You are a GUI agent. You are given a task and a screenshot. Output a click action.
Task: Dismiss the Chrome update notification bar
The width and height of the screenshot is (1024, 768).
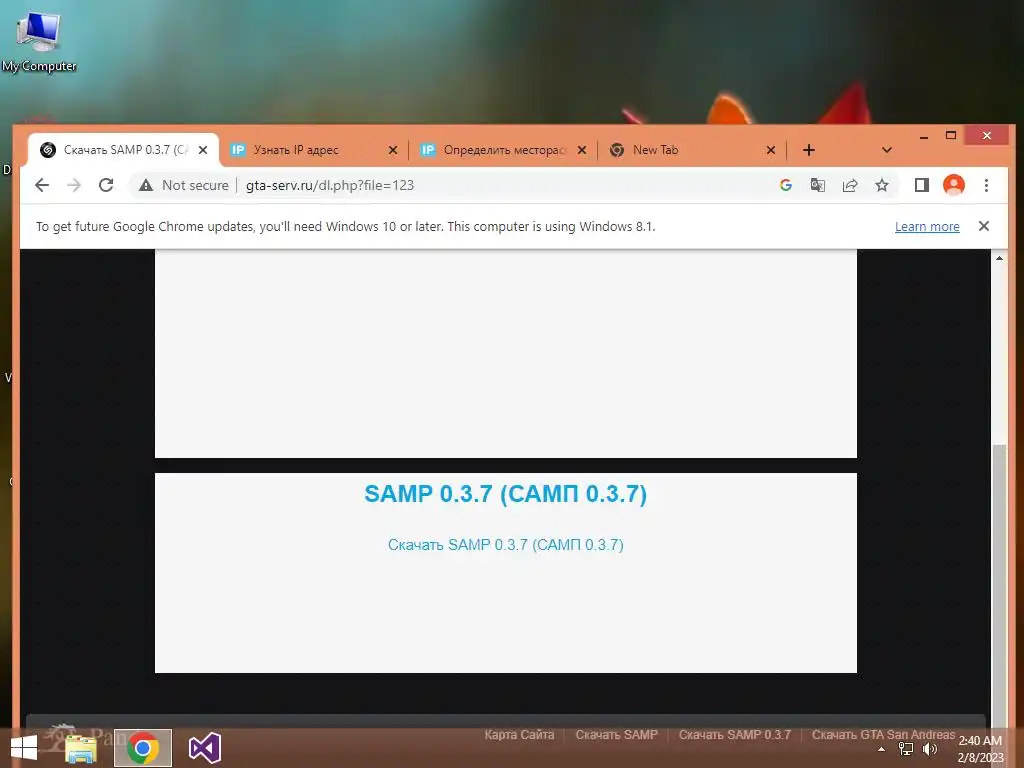(x=984, y=226)
